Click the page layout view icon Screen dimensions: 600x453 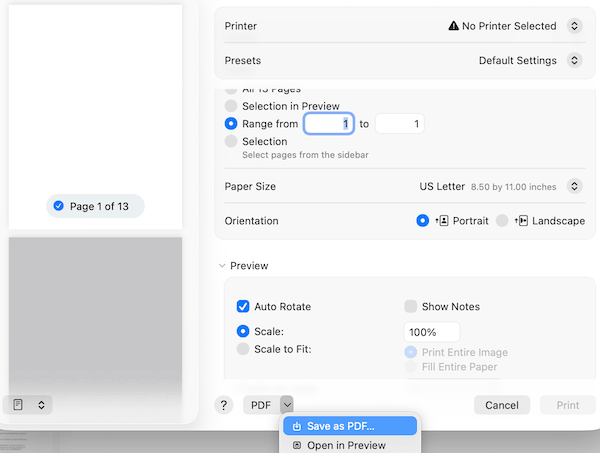tap(18, 404)
